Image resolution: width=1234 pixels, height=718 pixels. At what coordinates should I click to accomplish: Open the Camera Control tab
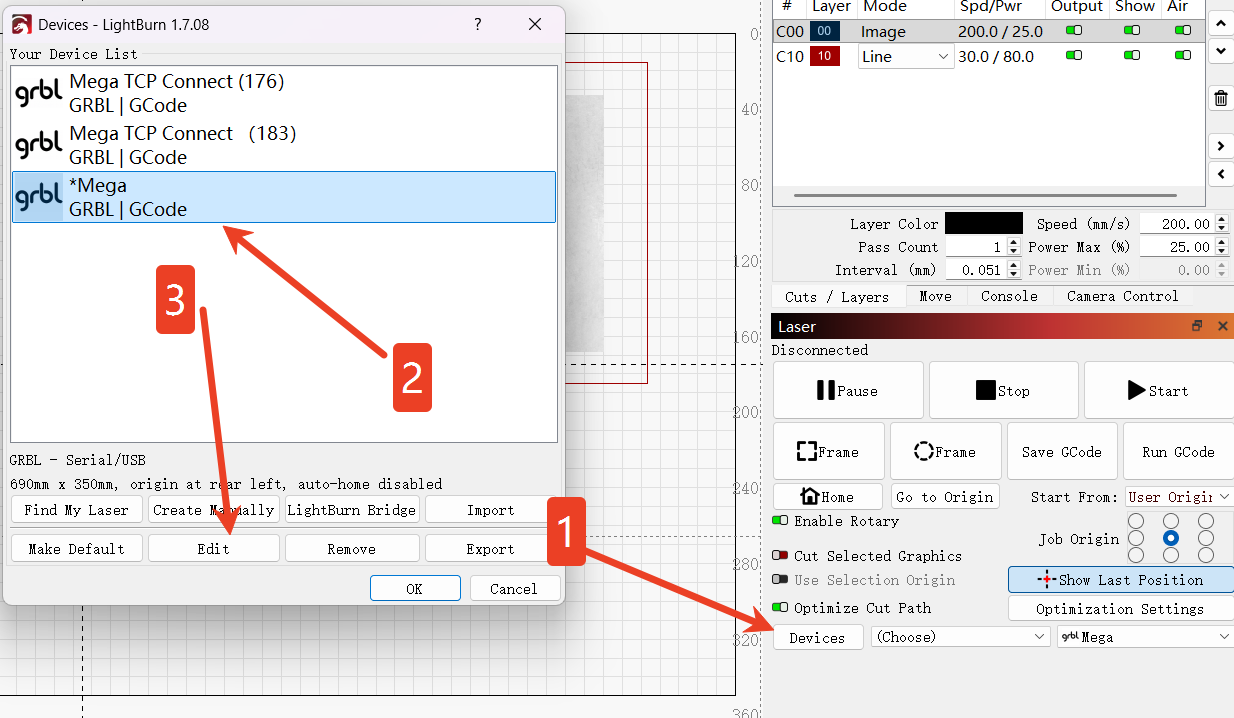(x=1122, y=296)
